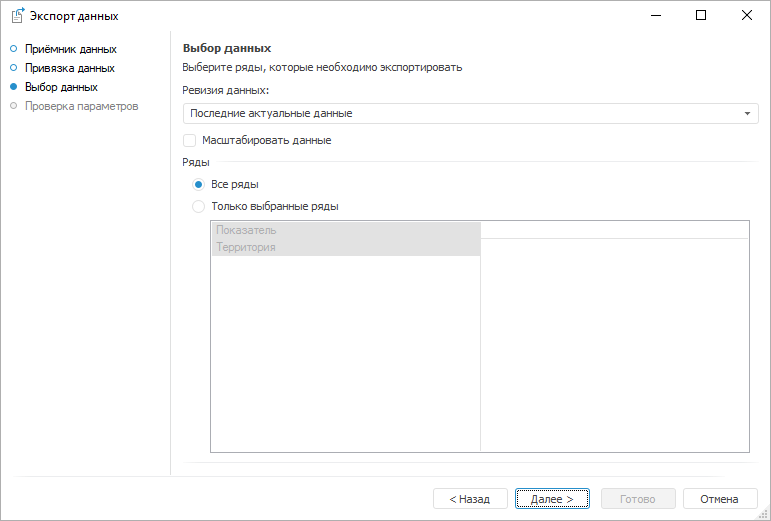Open the 'Привязка данных' wizard step
The width and height of the screenshot is (771, 521).
pyautogui.click(x=69, y=68)
